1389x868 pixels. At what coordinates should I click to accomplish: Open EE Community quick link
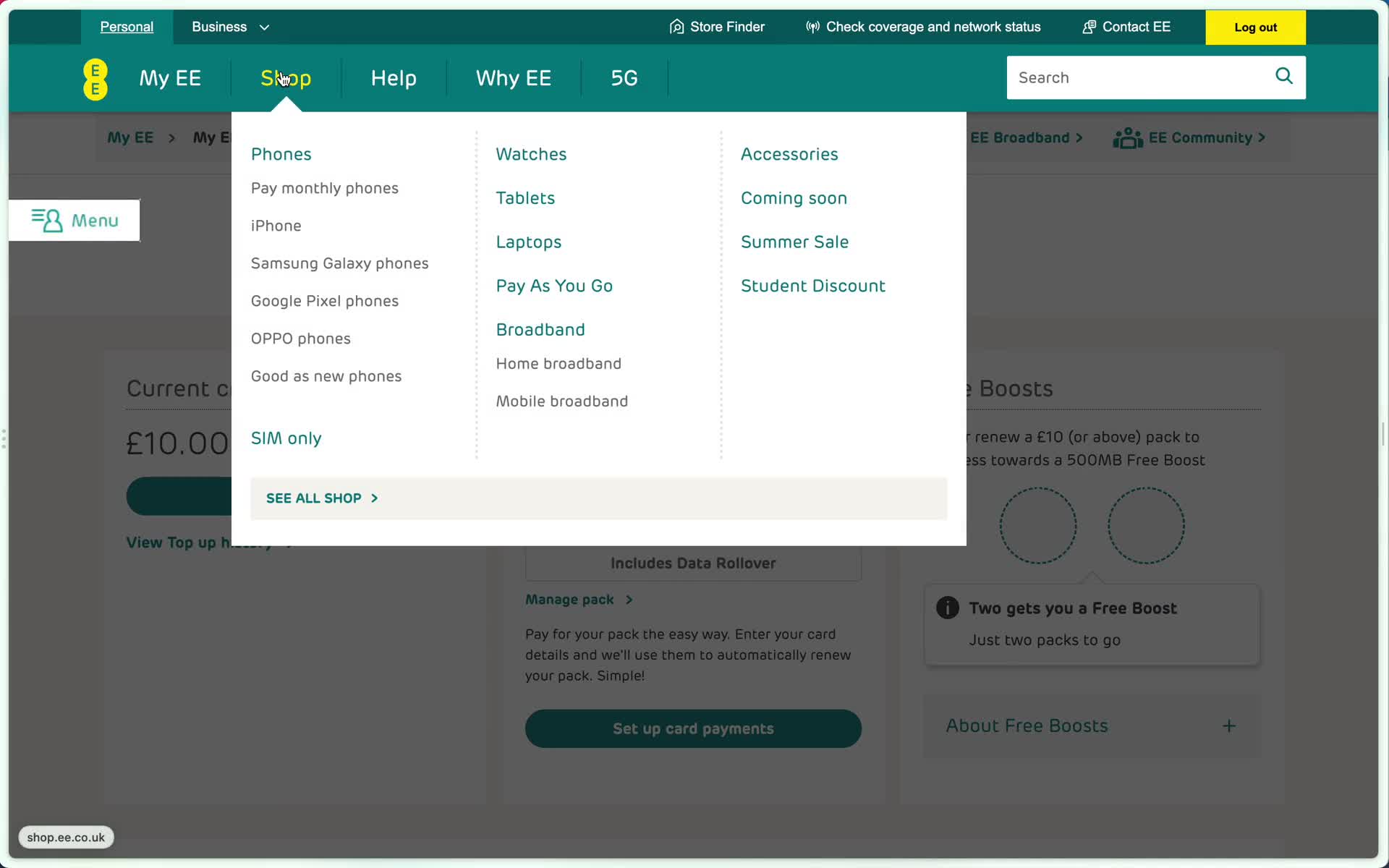[1189, 137]
